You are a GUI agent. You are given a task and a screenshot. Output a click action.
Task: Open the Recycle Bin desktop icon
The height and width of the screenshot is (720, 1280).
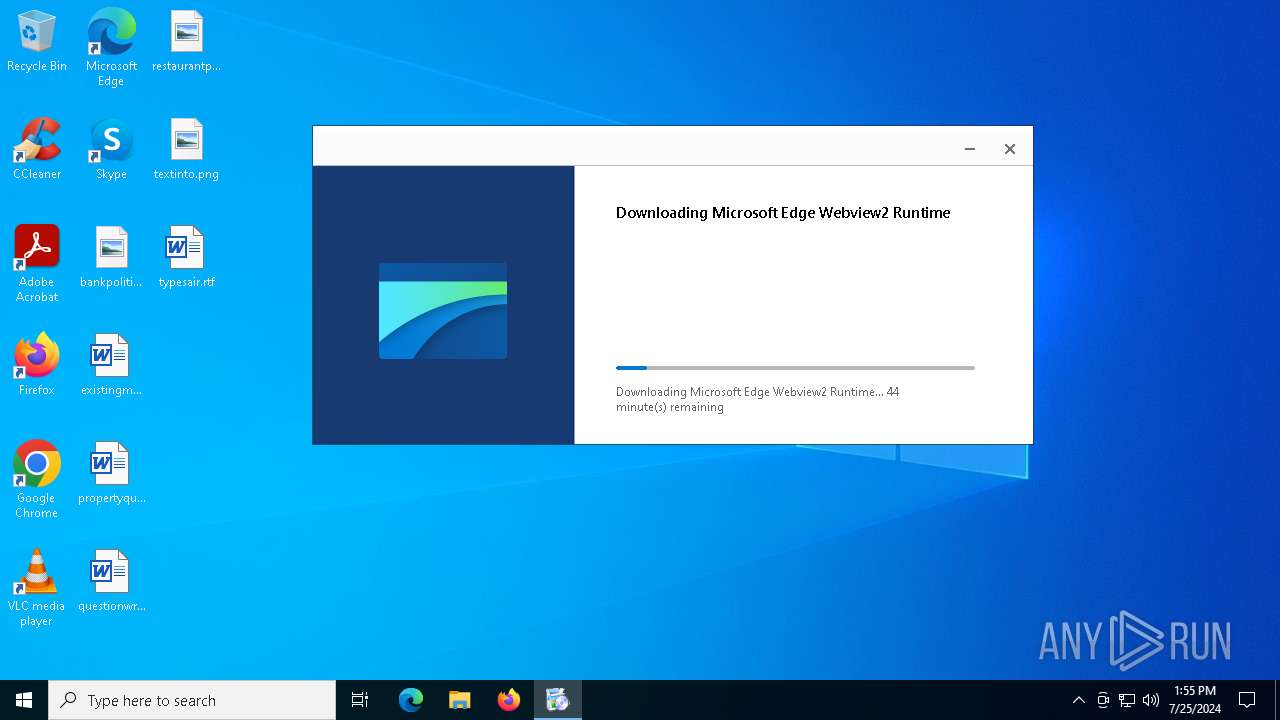pyautogui.click(x=37, y=42)
